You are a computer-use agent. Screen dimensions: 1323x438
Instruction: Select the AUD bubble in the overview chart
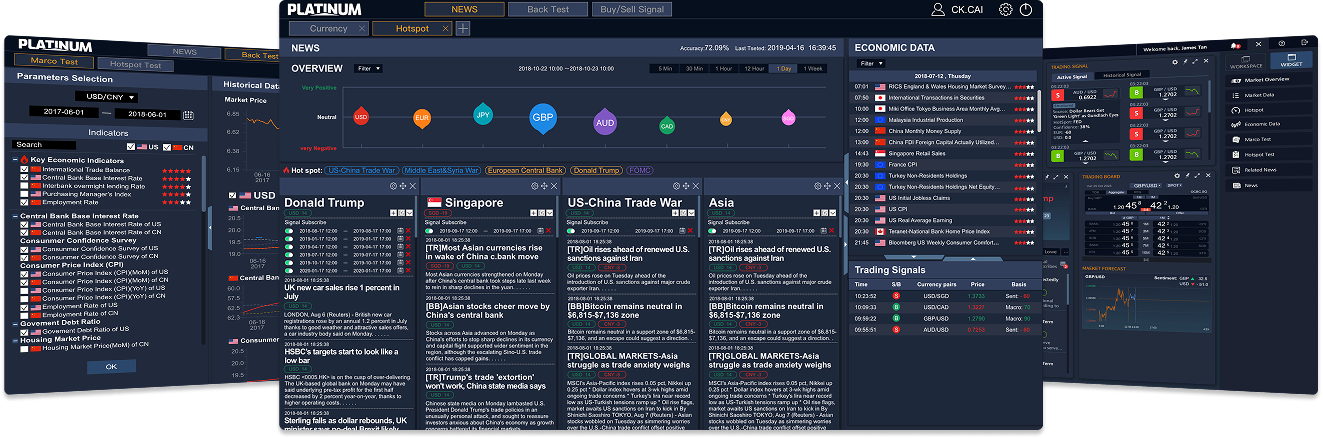(x=605, y=122)
